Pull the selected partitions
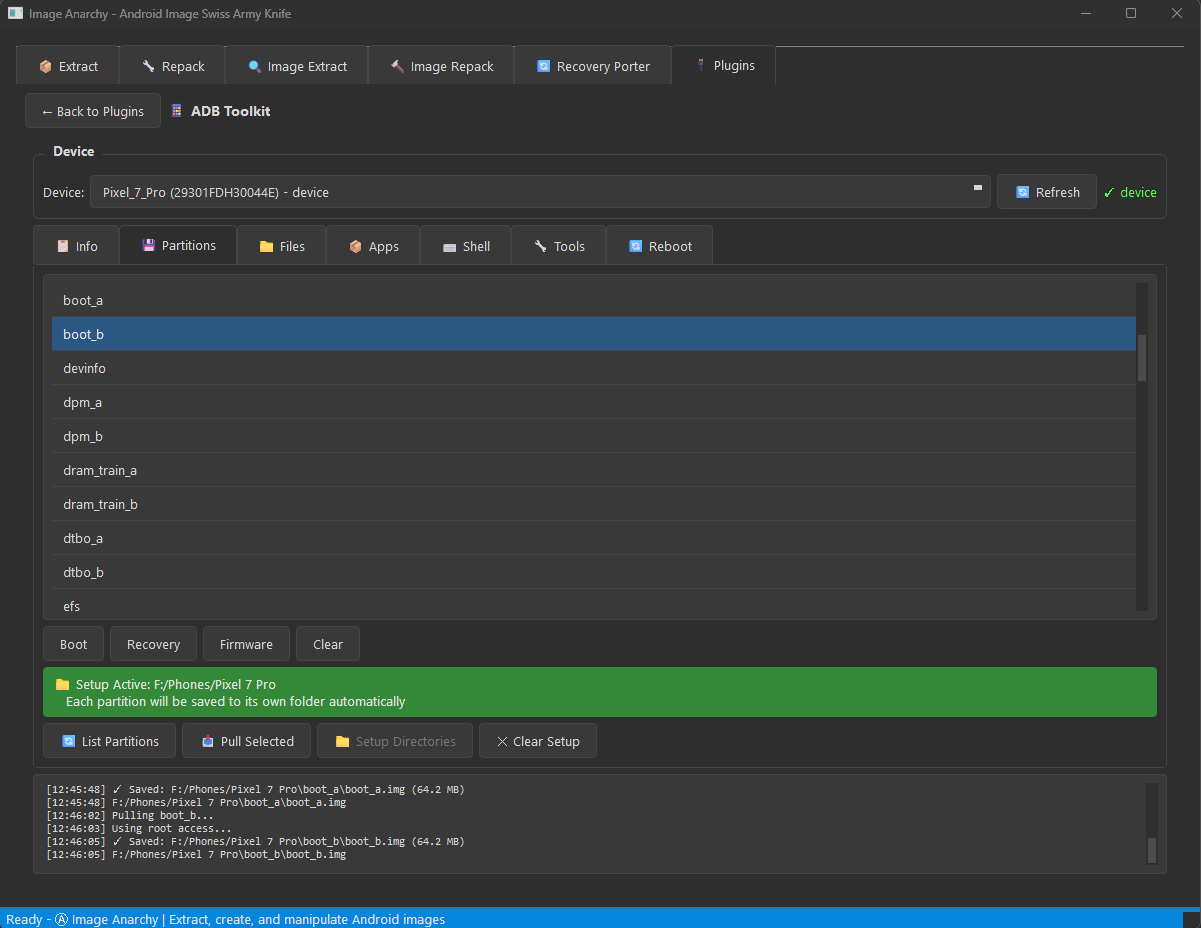1201x928 pixels. click(246, 741)
